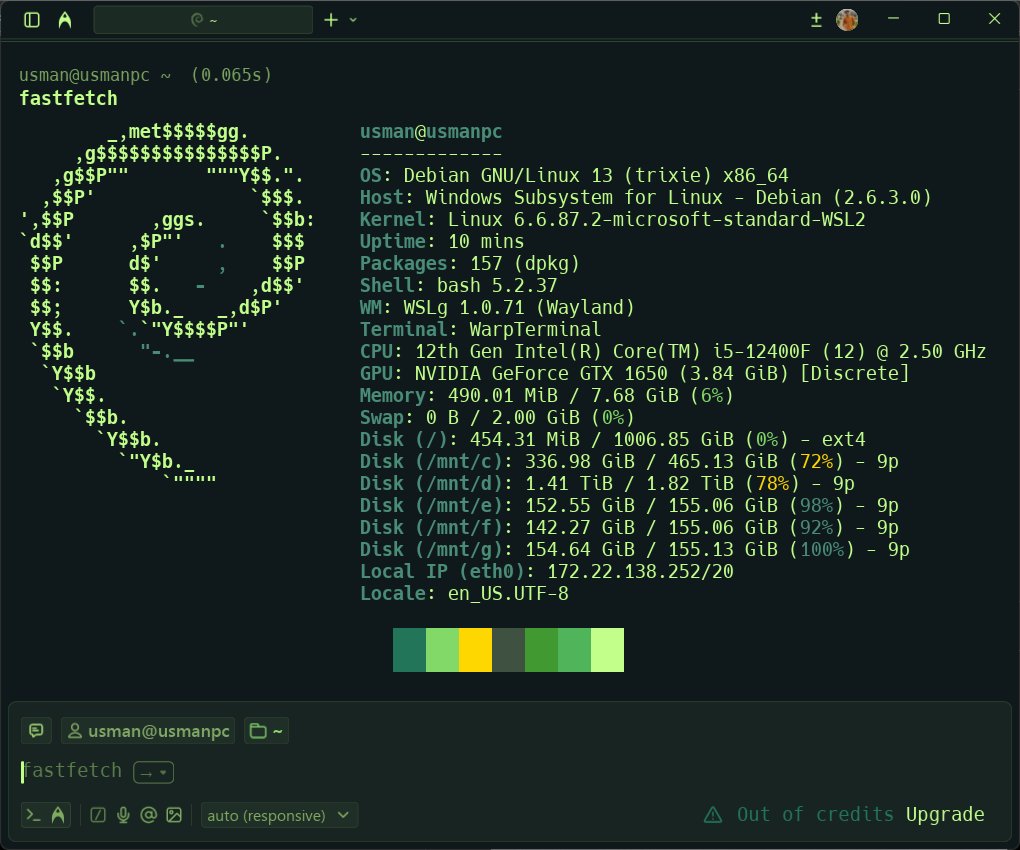Screen dimensions: 1020x850
Task: Click the '172.22.138.252/20' IP address
Action: click(x=640, y=572)
